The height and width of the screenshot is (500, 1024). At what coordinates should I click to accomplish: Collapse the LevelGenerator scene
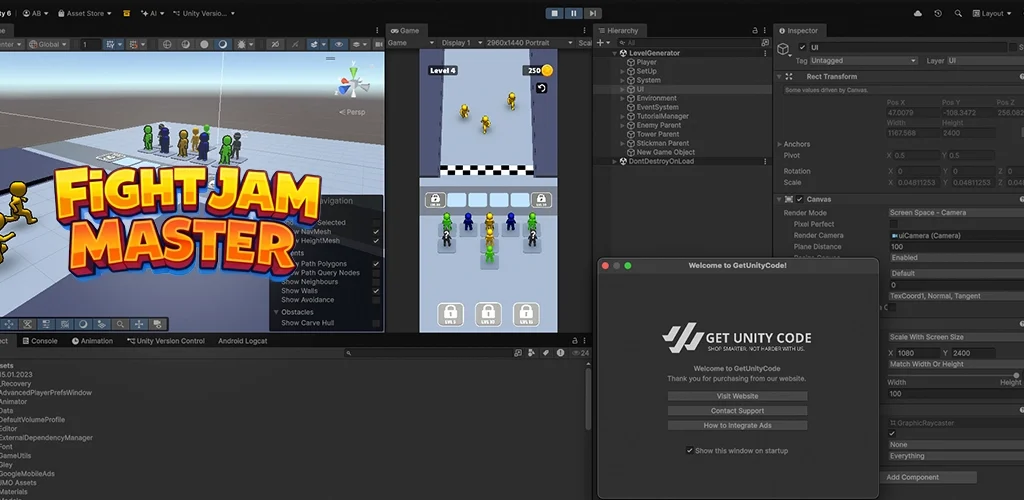615,54
